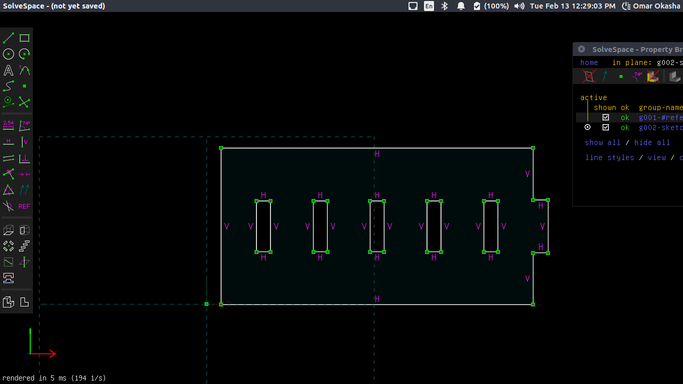Toggle shaded solid model display icon

click(674, 77)
